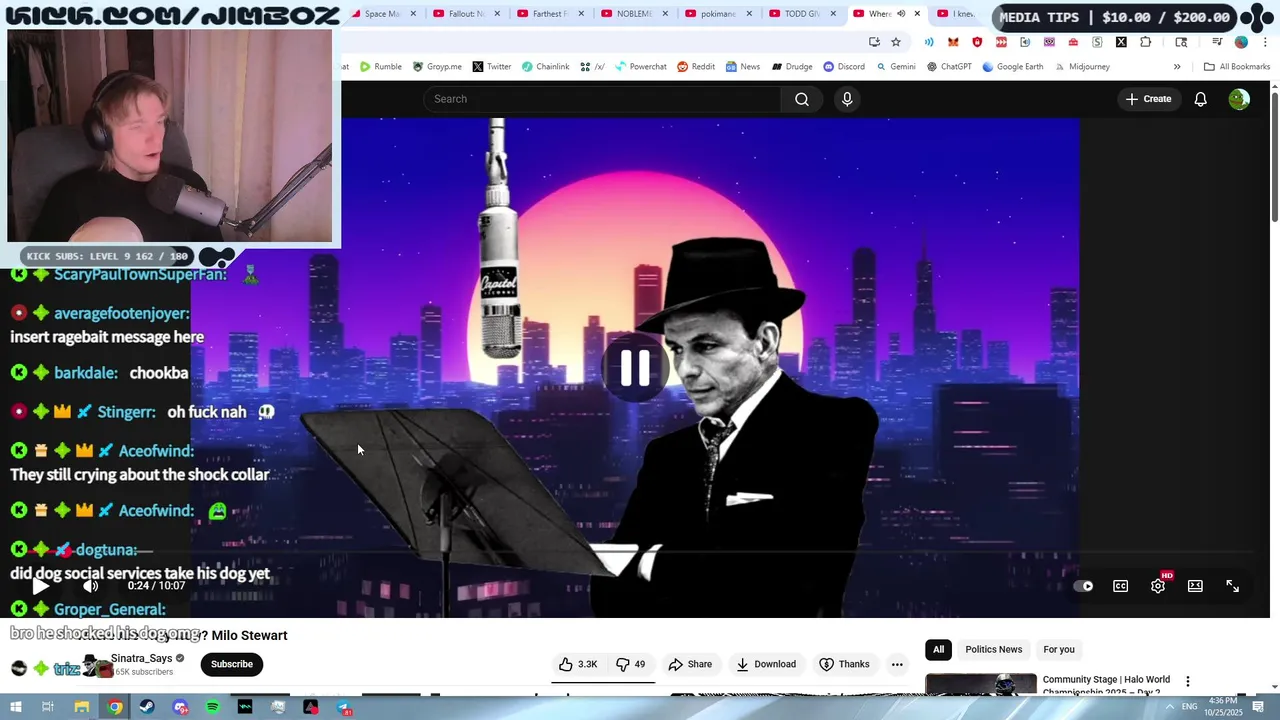Open the Extensions puzzle piece menu
Screen dimensions: 1280x720
(1146, 42)
